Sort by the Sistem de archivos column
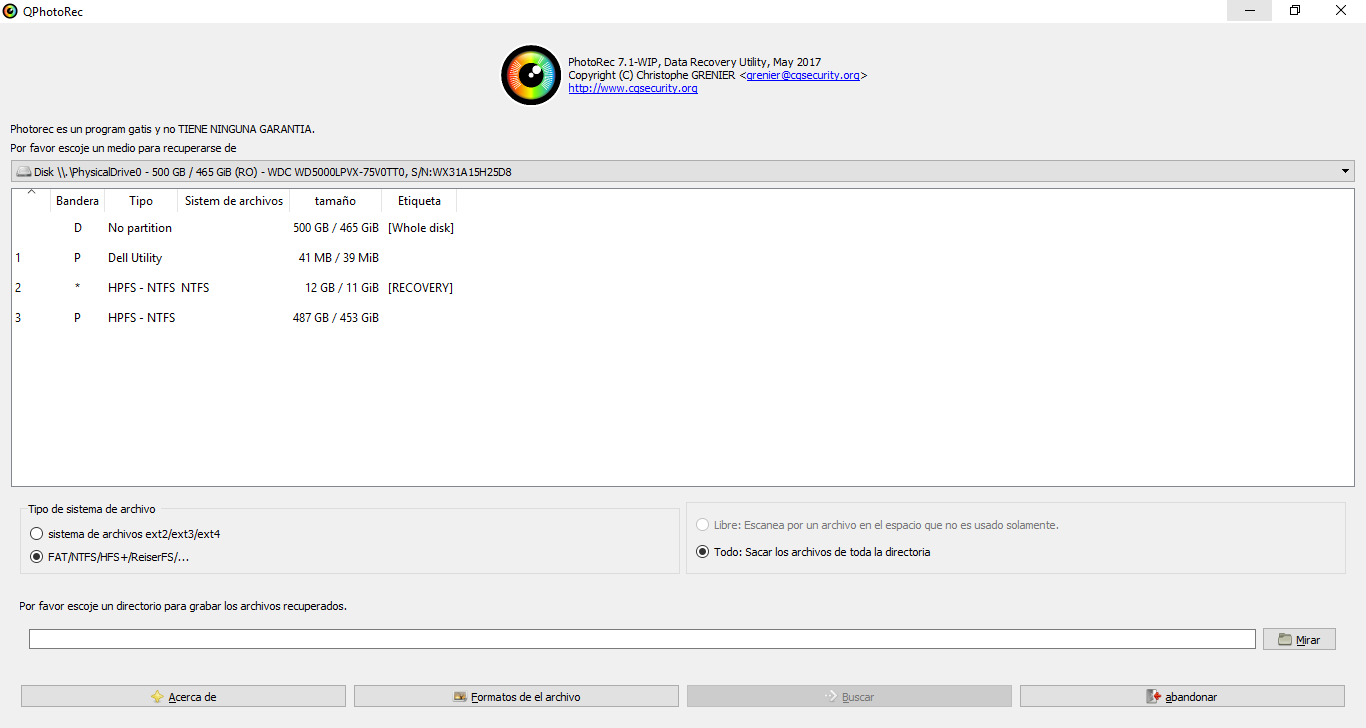1366x728 pixels. 234,201
